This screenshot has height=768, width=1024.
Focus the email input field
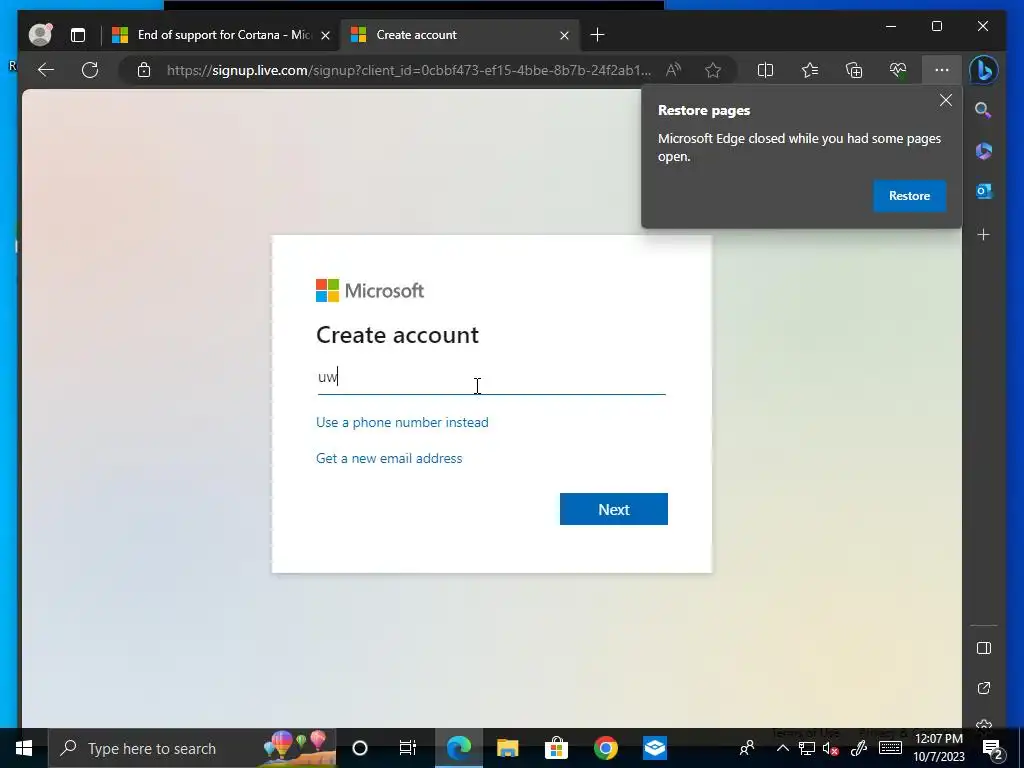tap(491, 377)
